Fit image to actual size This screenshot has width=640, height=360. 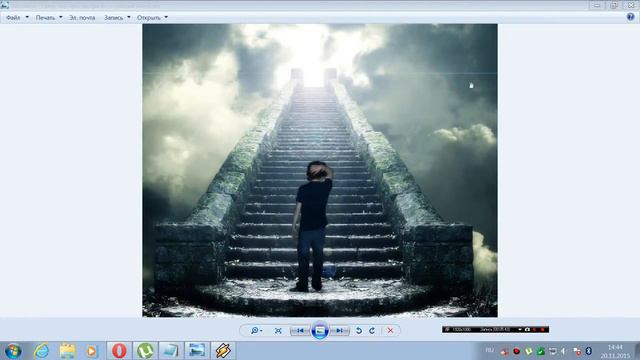[x=278, y=331]
